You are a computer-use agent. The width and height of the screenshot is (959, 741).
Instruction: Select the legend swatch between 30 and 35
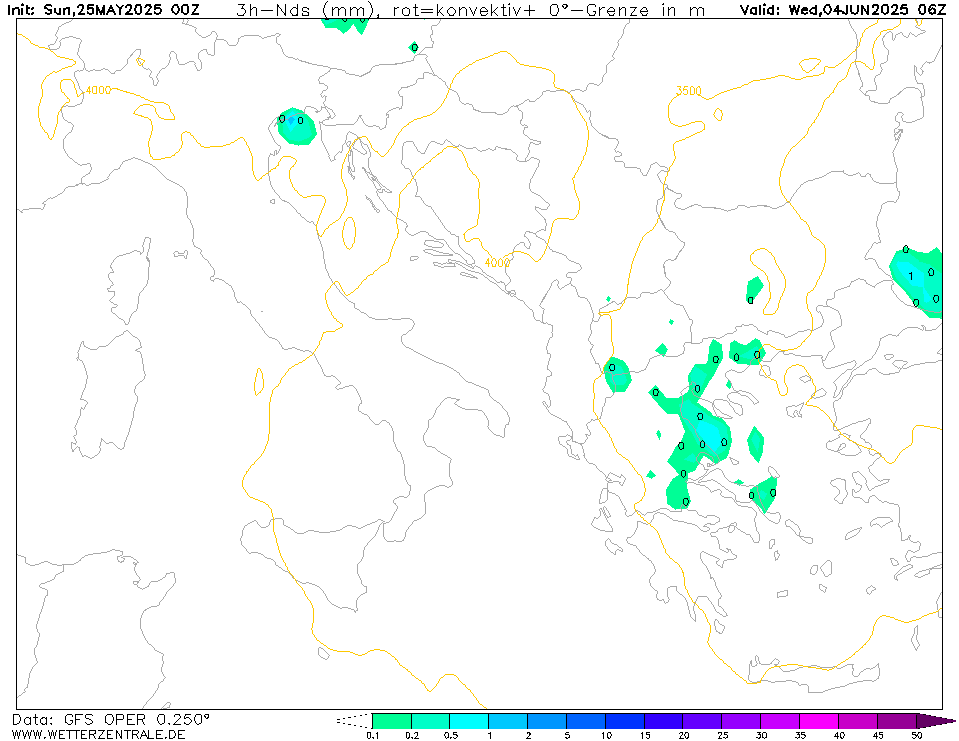780,721
